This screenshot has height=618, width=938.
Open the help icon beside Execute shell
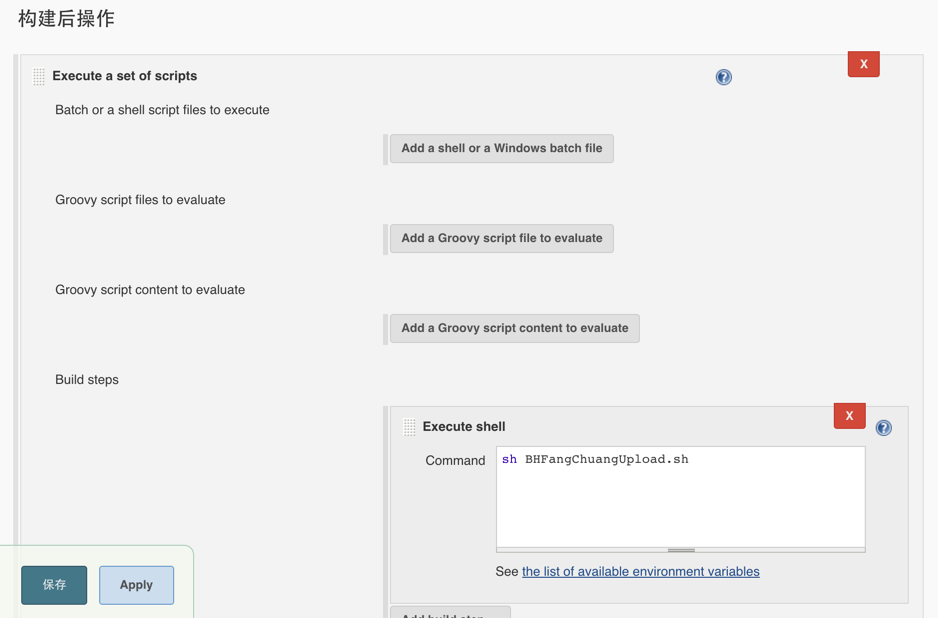click(x=883, y=428)
